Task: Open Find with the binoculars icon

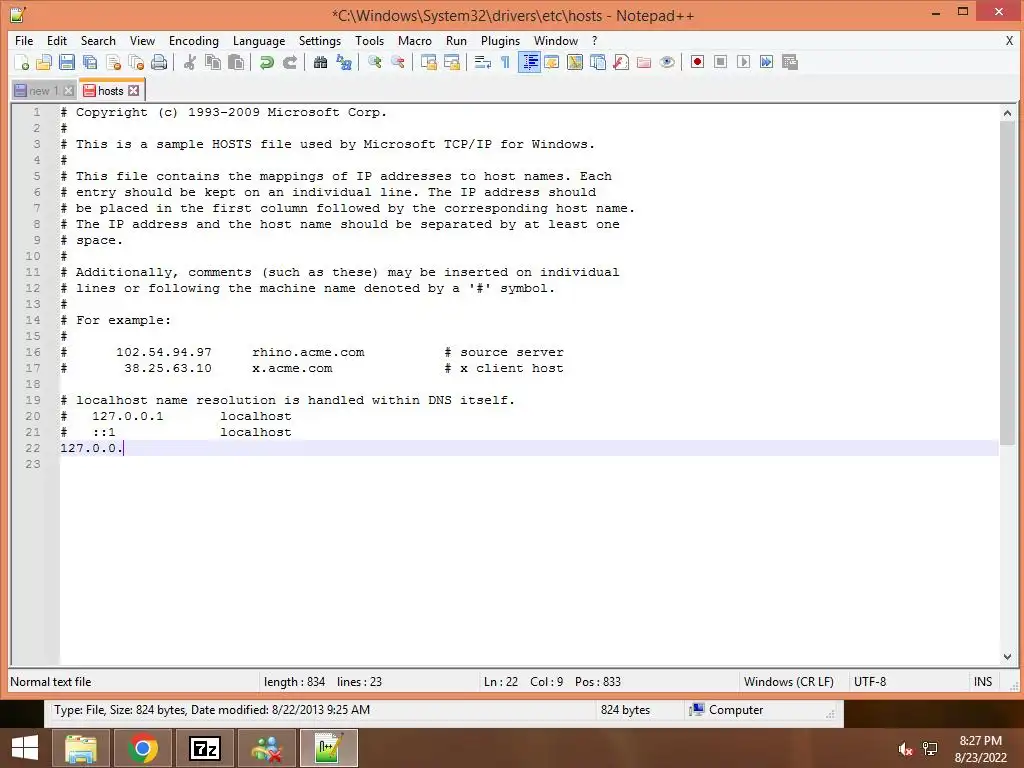Action: point(321,62)
